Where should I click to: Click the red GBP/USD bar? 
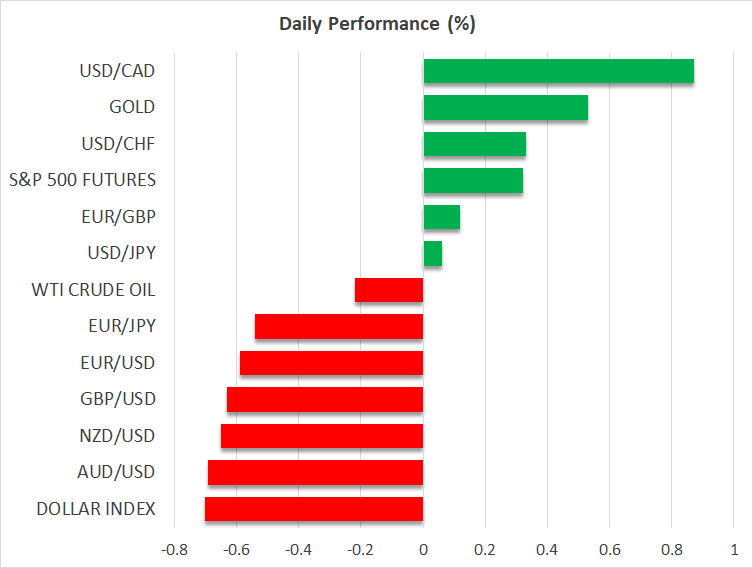(325, 400)
